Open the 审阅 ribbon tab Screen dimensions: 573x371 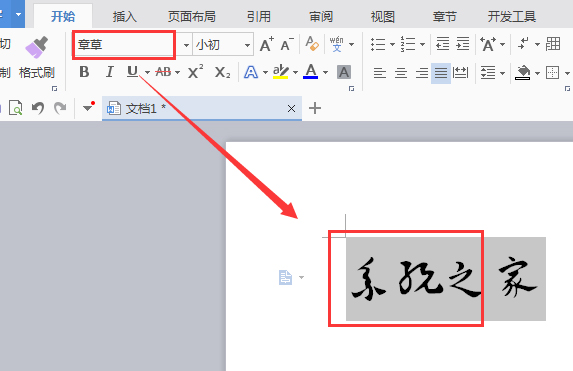tap(321, 16)
